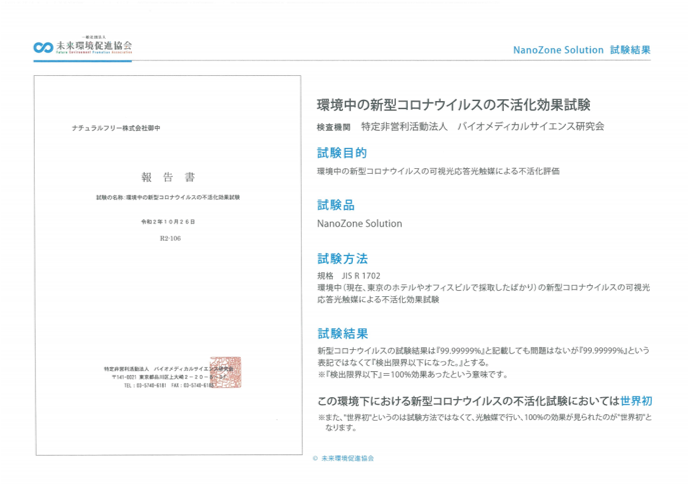
Task: Click the date 令和2年10月26日
Action: (168, 222)
